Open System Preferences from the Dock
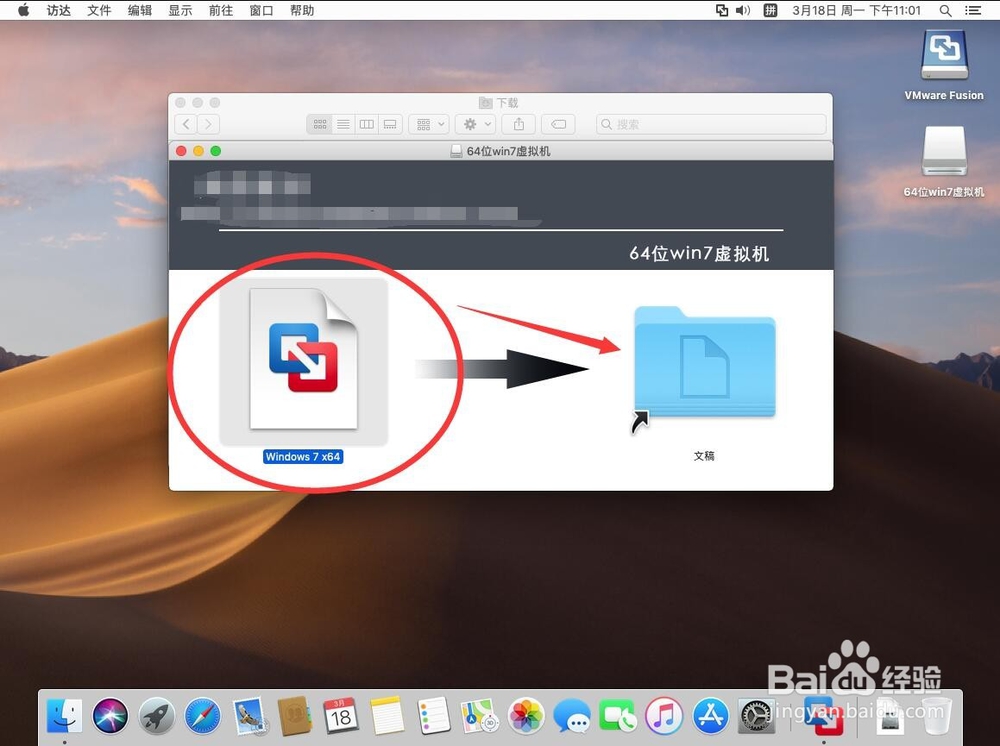Viewport: 1000px width, 746px height. tap(755, 716)
